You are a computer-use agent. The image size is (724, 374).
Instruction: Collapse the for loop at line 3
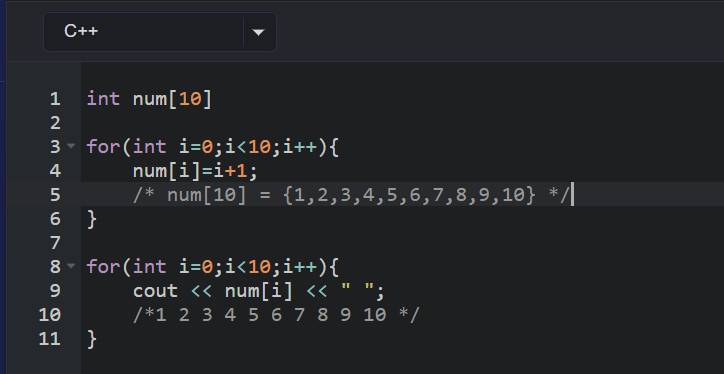pos(71,146)
